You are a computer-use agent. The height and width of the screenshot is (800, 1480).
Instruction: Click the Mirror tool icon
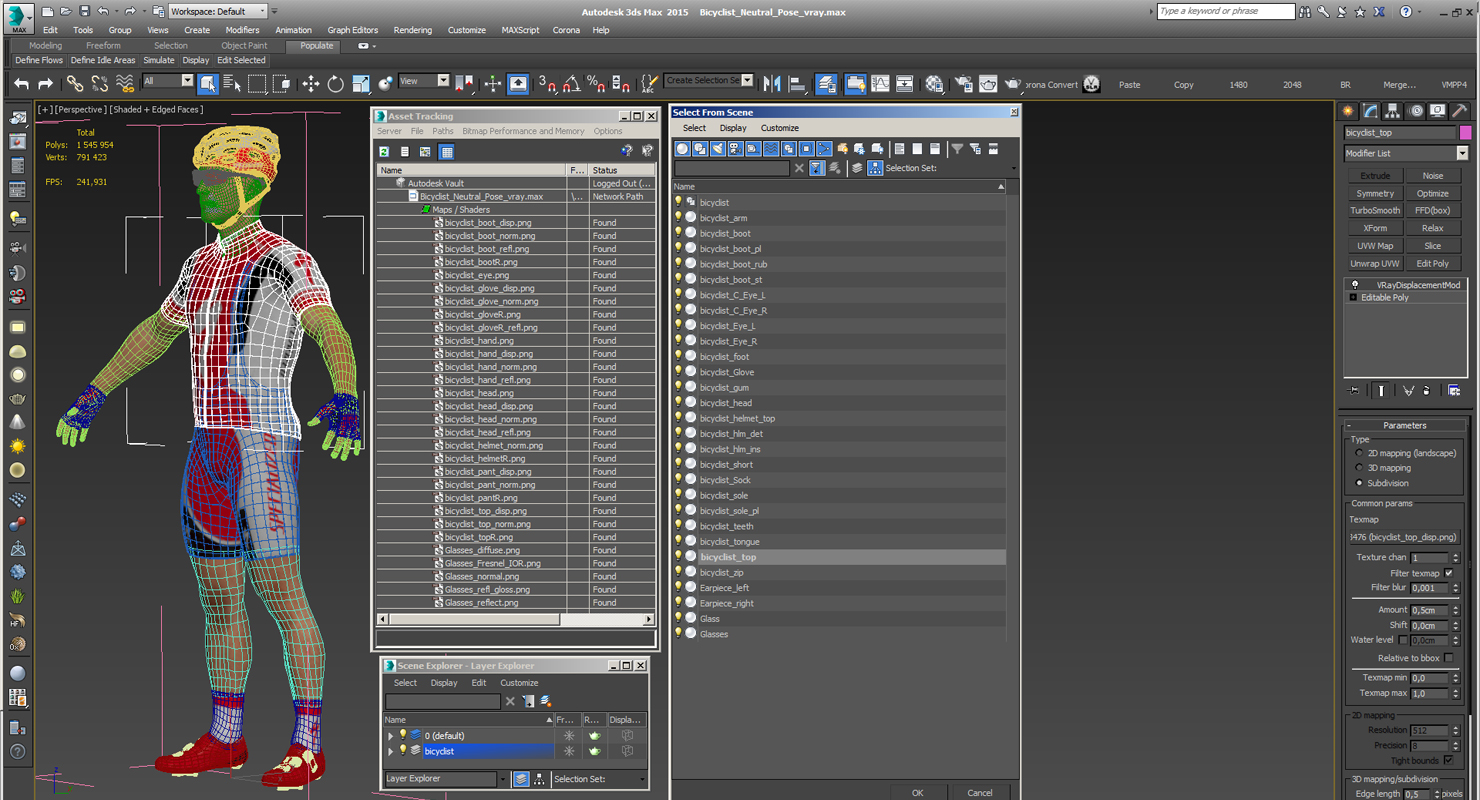[x=772, y=84]
